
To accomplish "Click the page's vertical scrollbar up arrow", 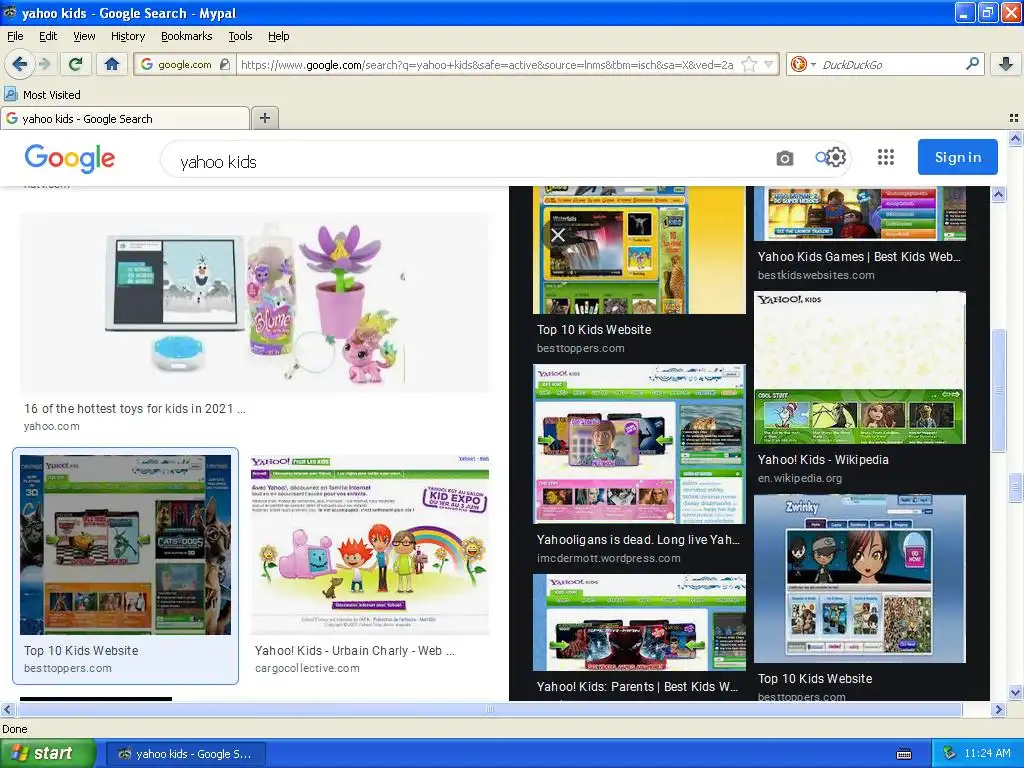I will pyautogui.click(x=1015, y=138).
